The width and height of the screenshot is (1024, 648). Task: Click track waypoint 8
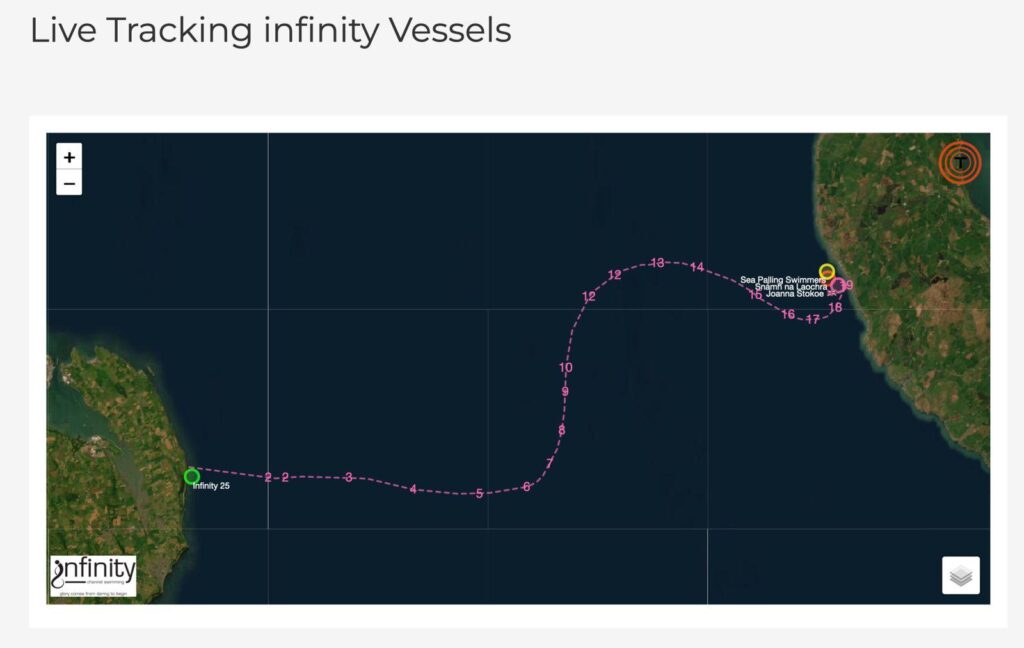(x=562, y=430)
